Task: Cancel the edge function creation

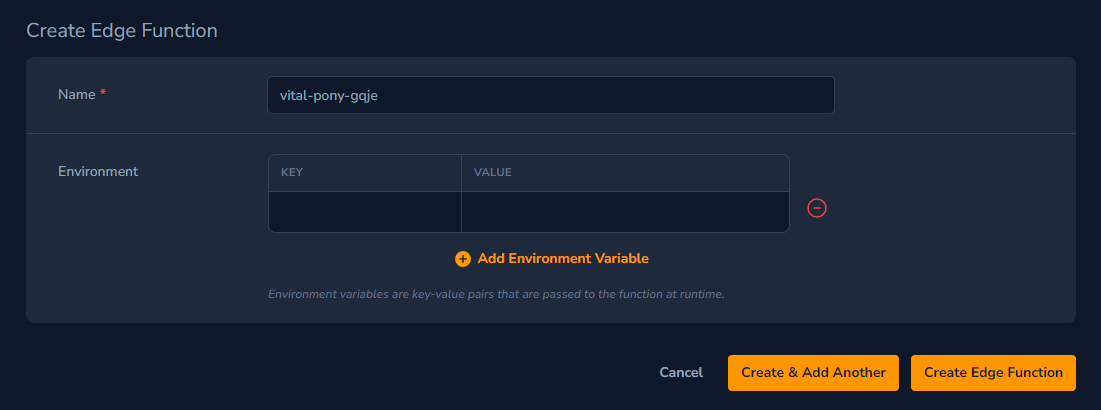Action: [681, 372]
